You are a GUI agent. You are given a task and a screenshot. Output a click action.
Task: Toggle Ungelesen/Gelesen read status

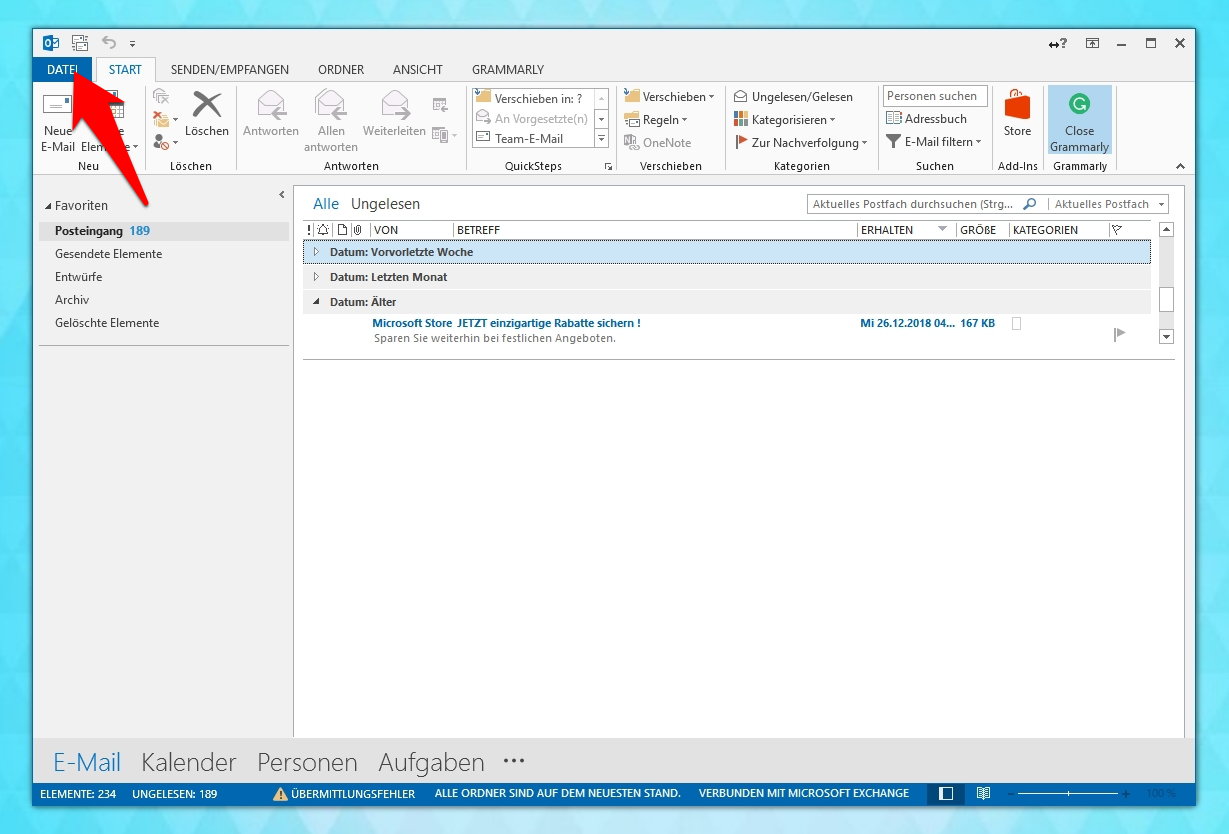tap(794, 97)
